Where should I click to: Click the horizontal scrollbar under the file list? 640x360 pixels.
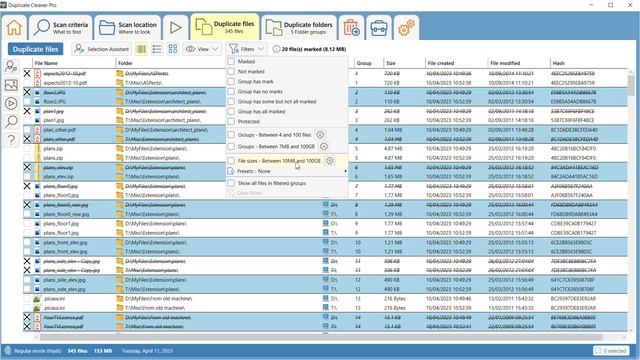(321, 337)
